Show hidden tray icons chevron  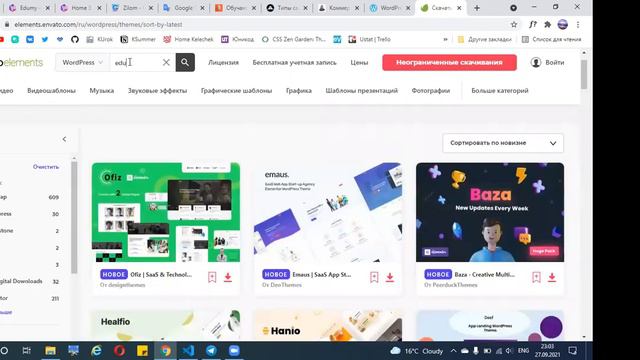pos(453,351)
